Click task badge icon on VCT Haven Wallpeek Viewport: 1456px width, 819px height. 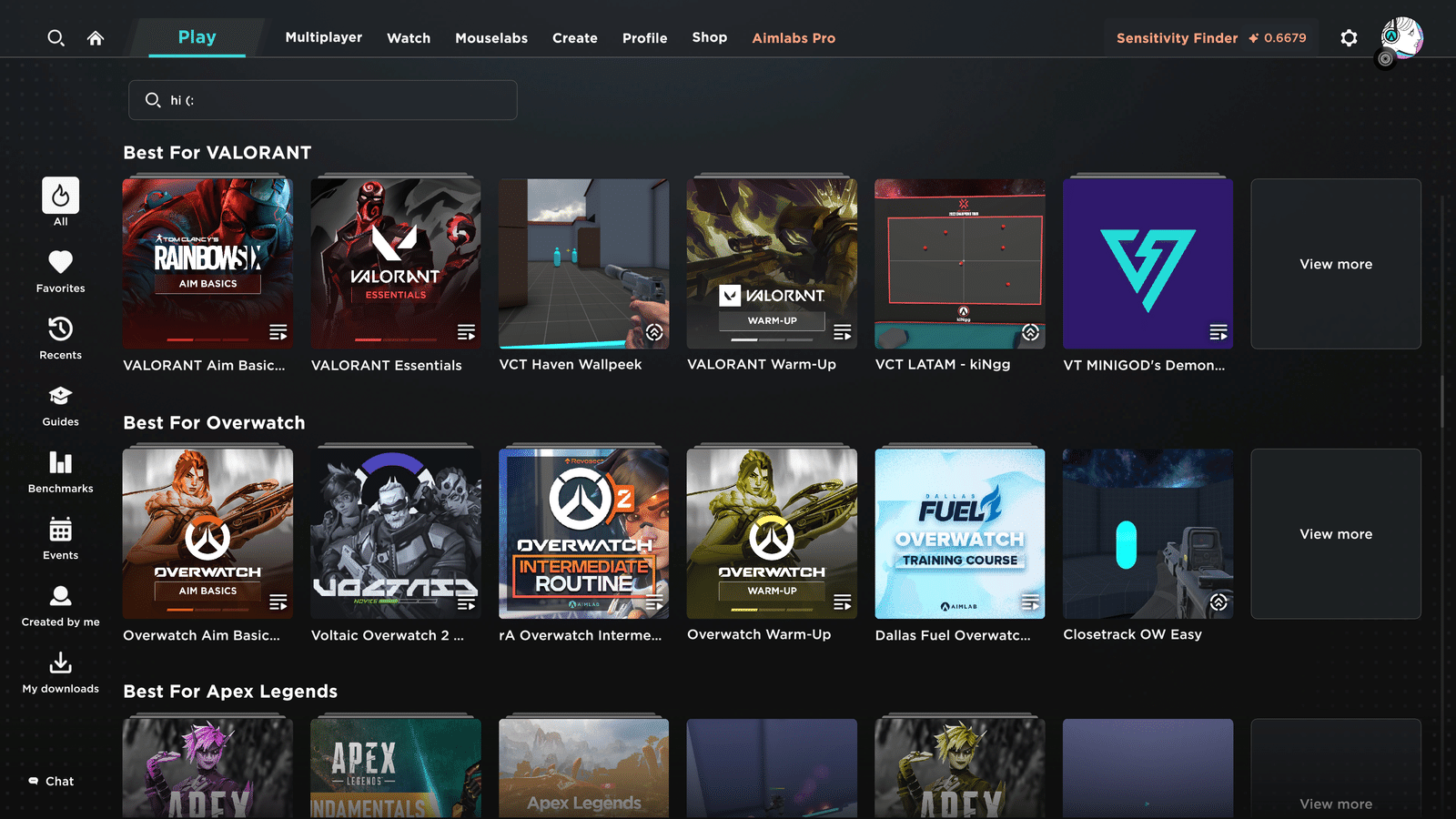(654, 332)
